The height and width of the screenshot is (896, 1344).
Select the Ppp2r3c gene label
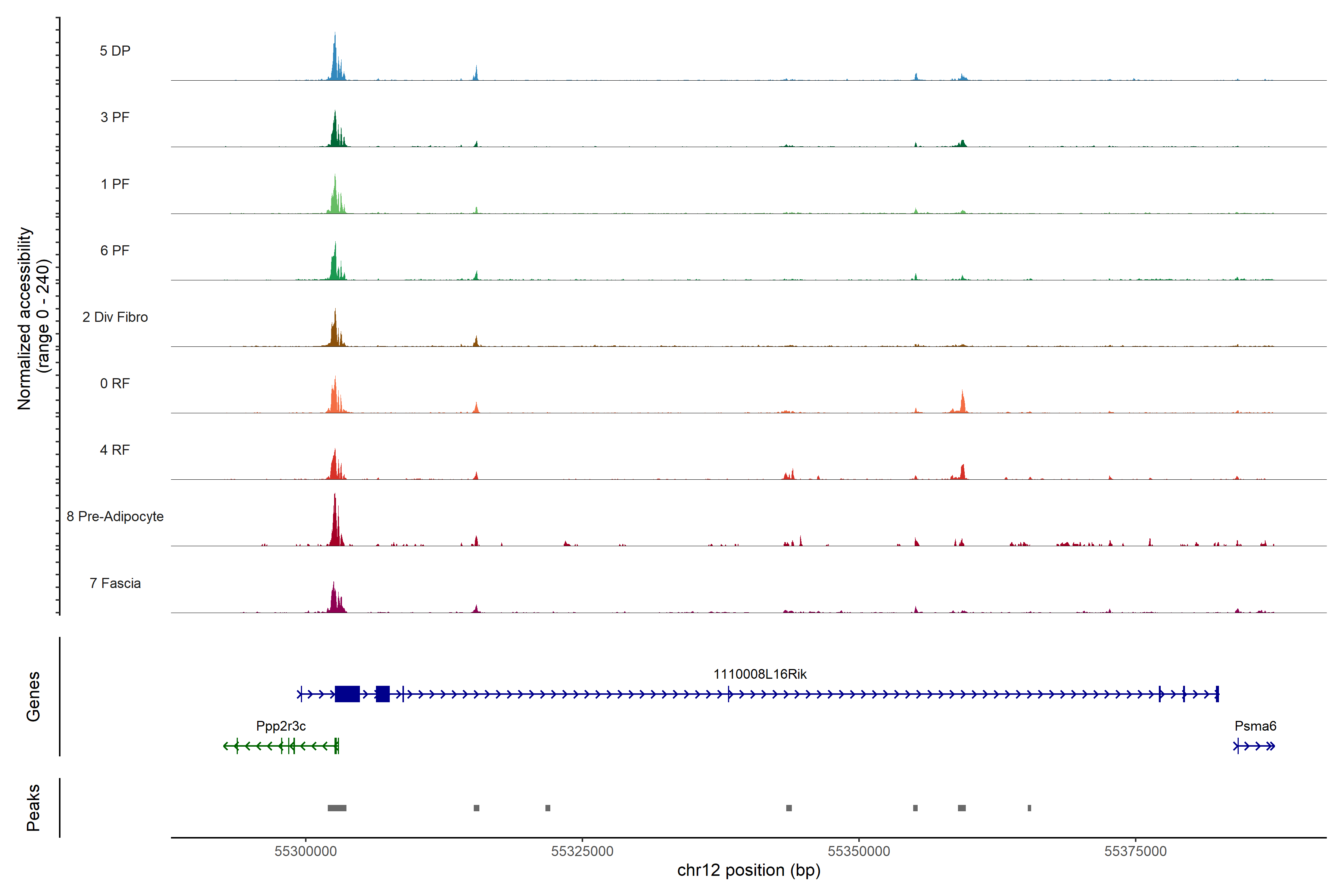pyautogui.click(x=281, y=726)
